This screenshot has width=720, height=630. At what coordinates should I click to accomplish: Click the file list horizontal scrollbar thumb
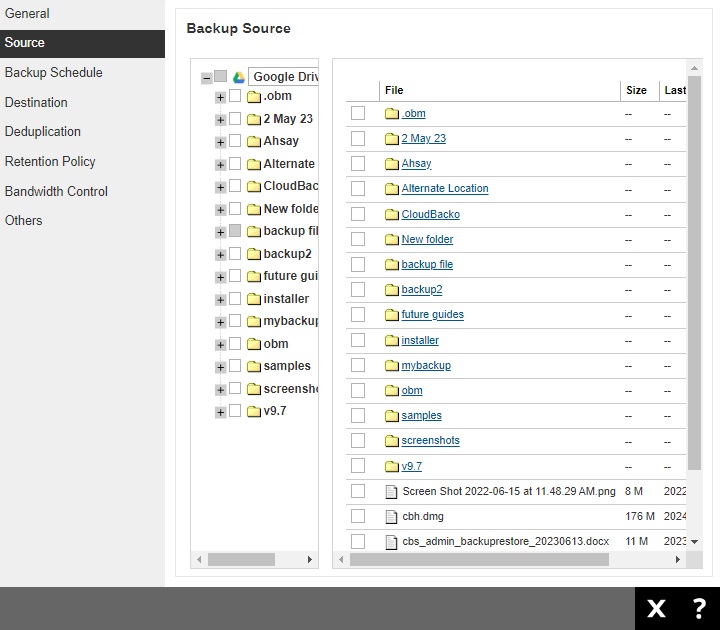tap(479, 560)
